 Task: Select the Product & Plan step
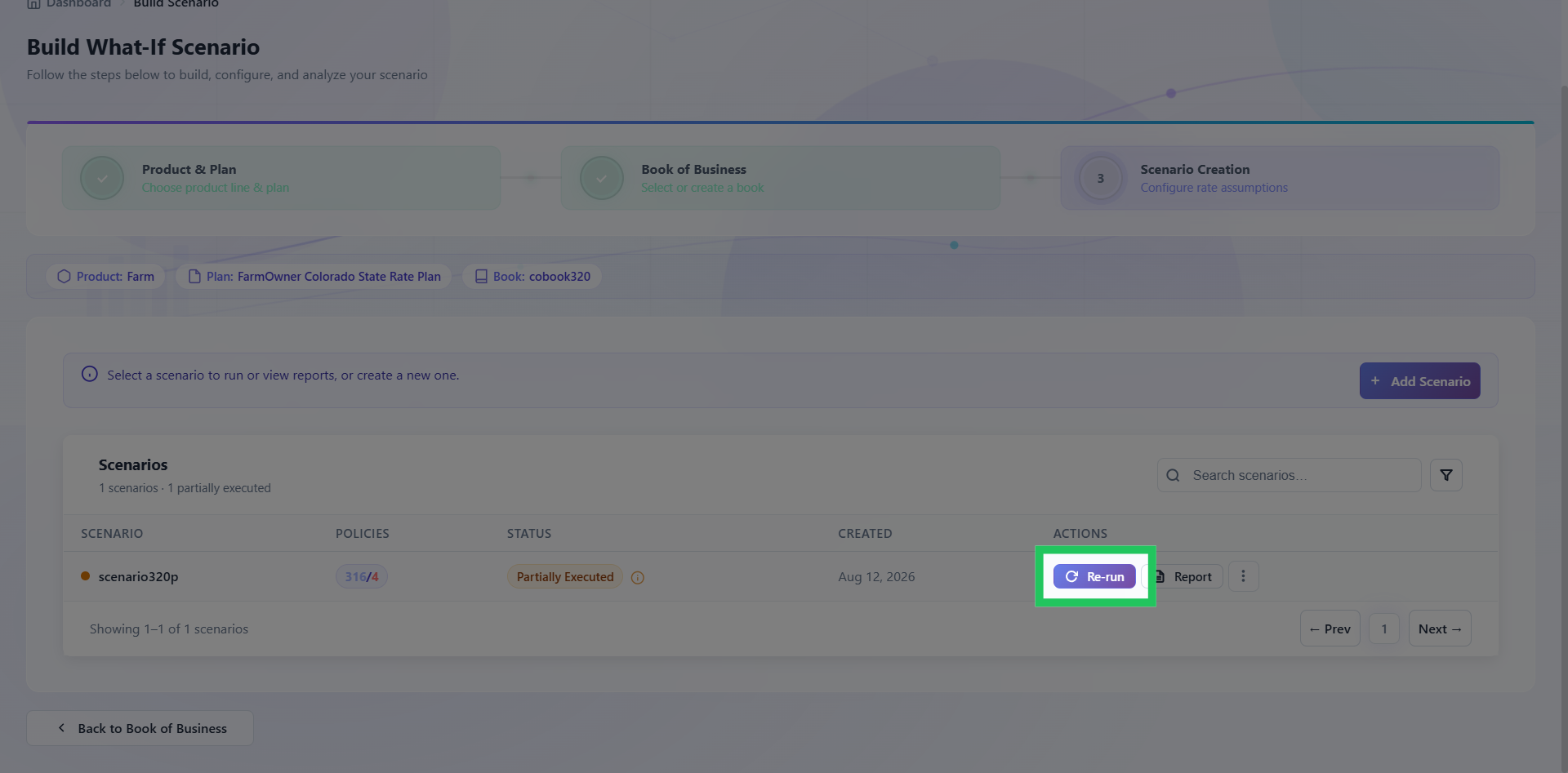[282, 178]
